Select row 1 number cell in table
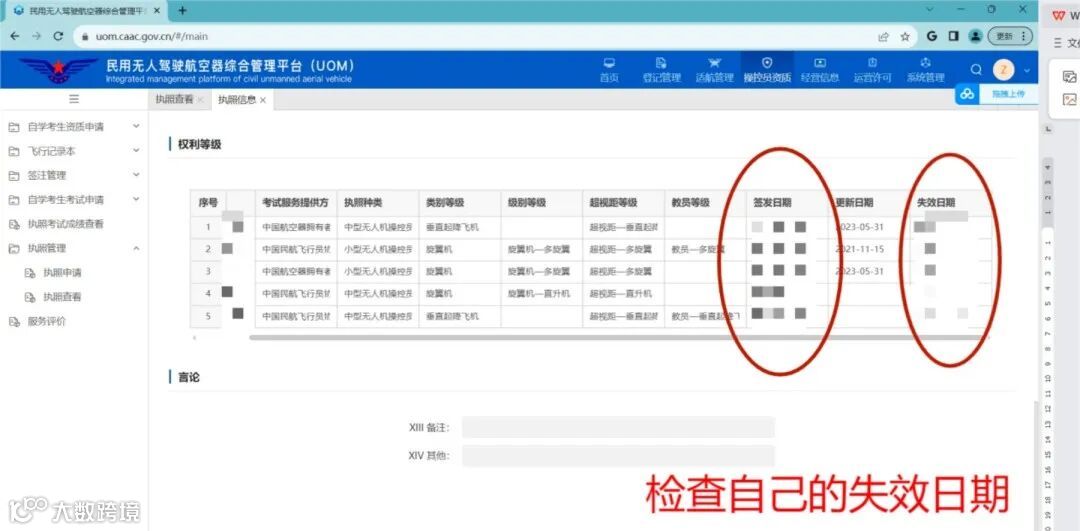 [208, 227]
